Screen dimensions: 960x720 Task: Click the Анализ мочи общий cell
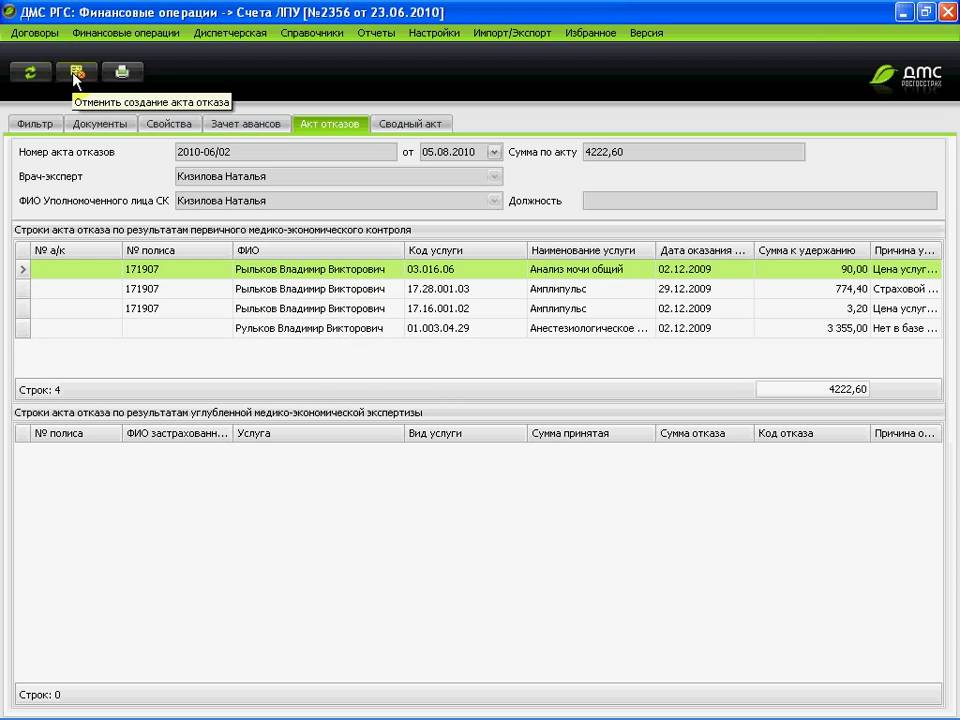(x=591, y=269)
